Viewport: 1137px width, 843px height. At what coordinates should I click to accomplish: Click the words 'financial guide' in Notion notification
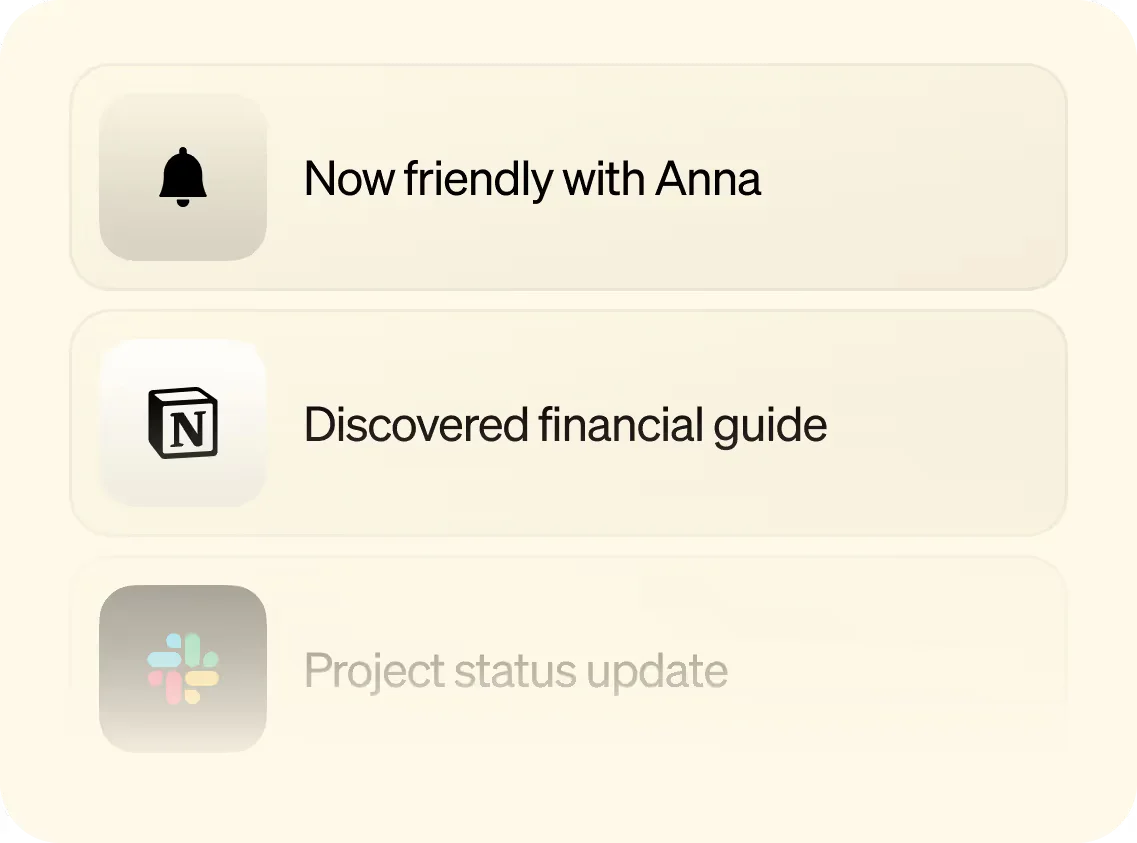pyautogui.click(x=683, y=425)
